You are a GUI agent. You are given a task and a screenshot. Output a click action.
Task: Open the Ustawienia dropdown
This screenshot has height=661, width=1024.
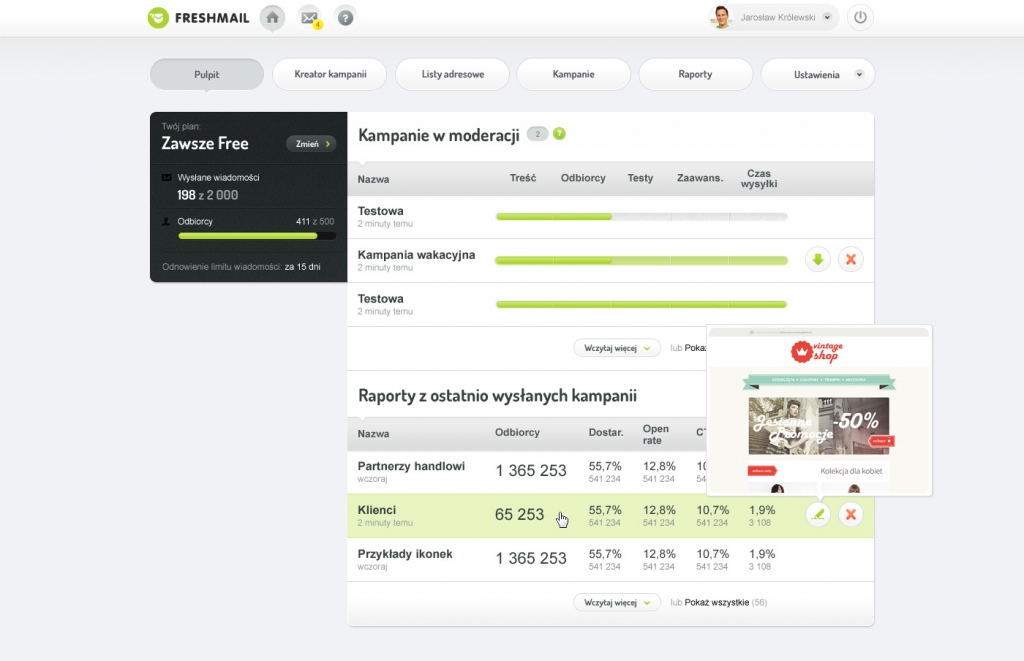click(818, 75)
